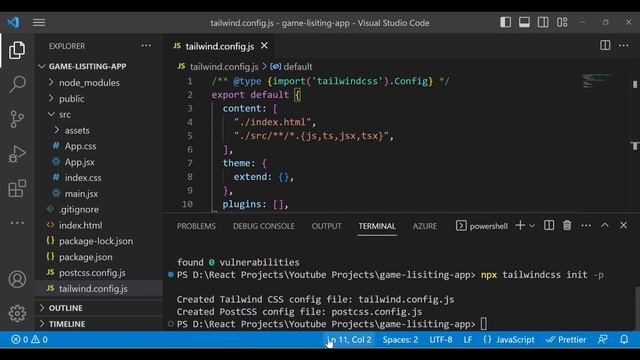Open editor More Actions ellipsis
The image size is (640, 360).
[x=624, y=45]
